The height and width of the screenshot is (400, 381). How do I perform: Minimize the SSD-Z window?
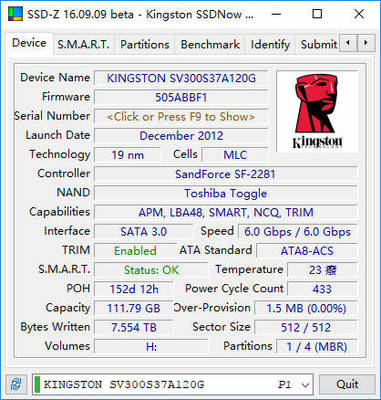coord(276,14)
